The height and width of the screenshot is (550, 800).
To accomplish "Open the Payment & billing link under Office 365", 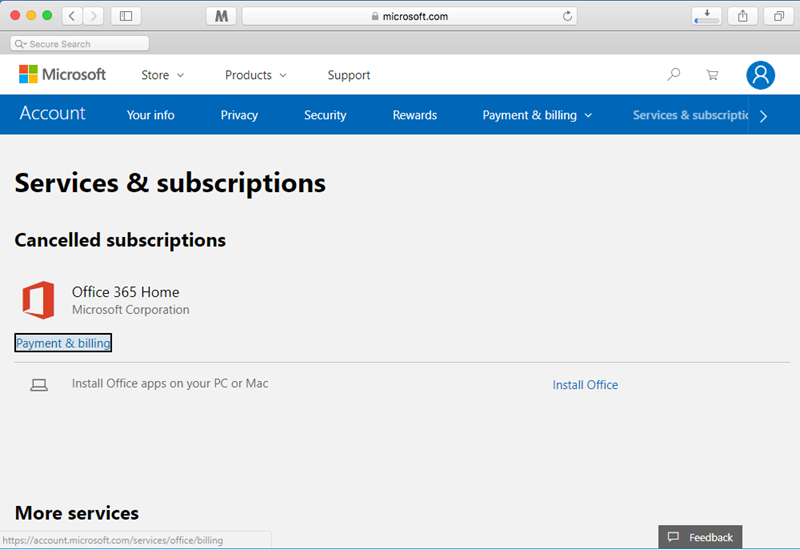I will coord(63,343).
